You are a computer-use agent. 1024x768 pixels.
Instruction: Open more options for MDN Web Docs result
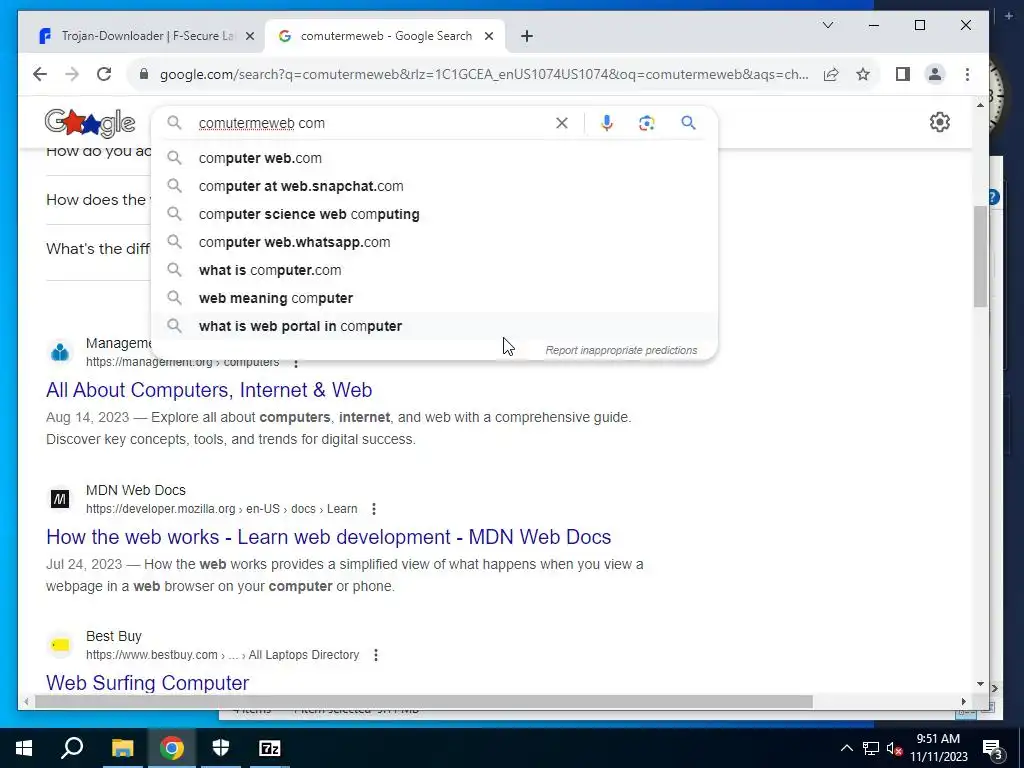[374, 509]
